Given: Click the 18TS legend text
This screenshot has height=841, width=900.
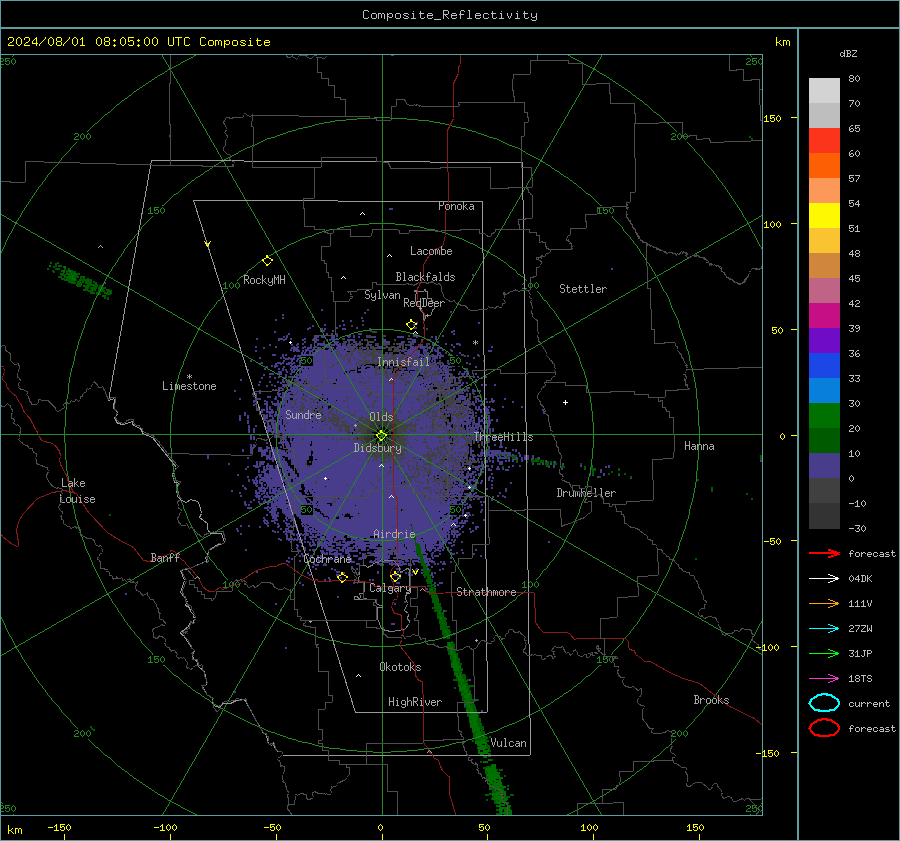Looking at the screenshot, I should [860, 679].
